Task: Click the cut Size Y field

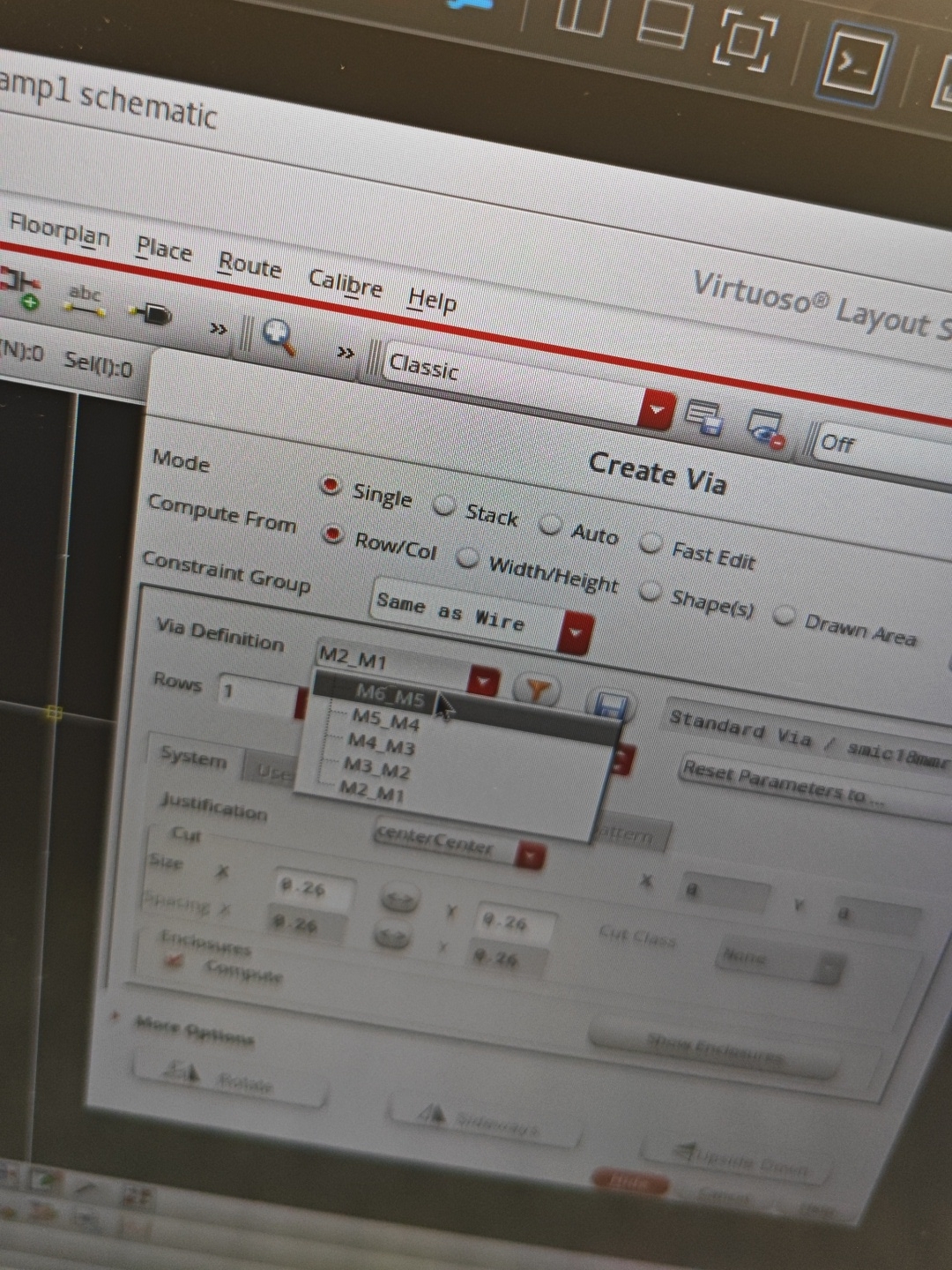Action: coord(516,923)
